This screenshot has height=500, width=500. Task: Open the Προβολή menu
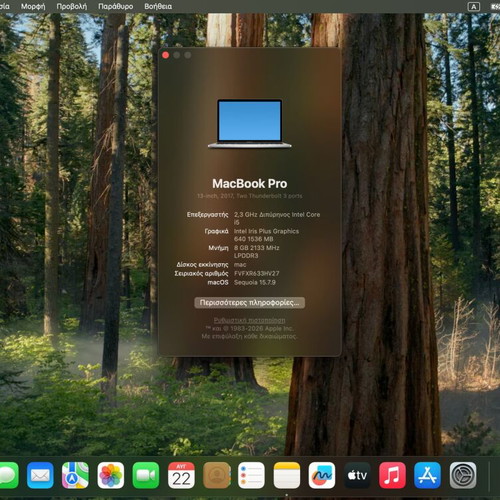click(x=72, y=6)
